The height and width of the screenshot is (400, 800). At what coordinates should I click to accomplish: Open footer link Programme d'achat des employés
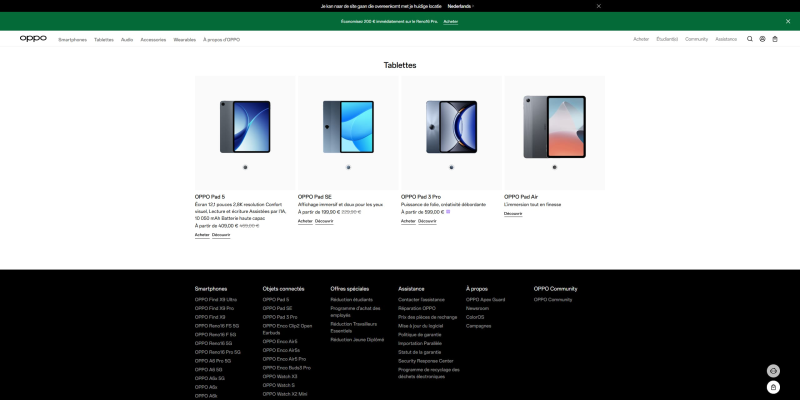355,312
